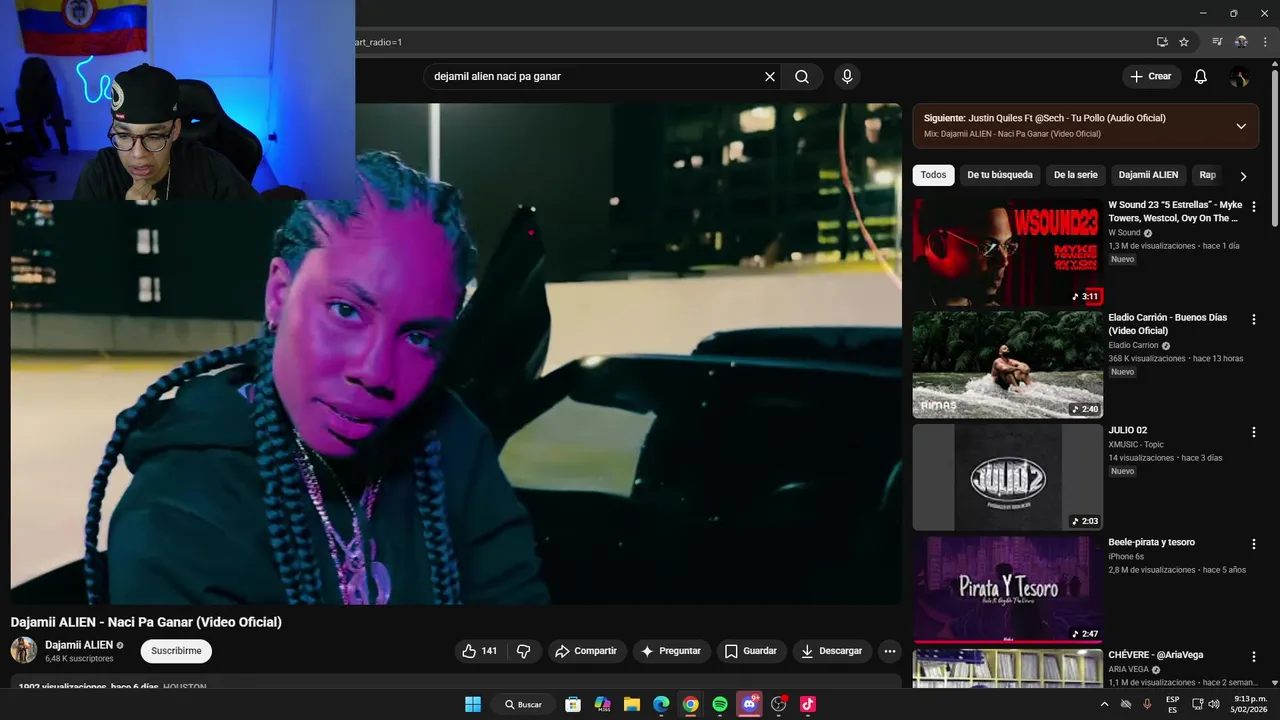Select the Dajamii ALIEN filter chip

coord(1148,175)
